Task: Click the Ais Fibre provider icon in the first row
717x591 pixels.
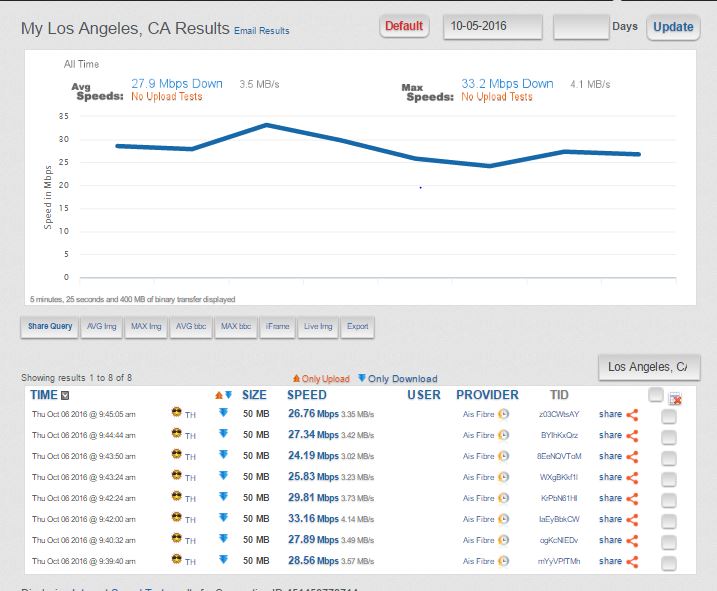Action: [x=505, y=414]
